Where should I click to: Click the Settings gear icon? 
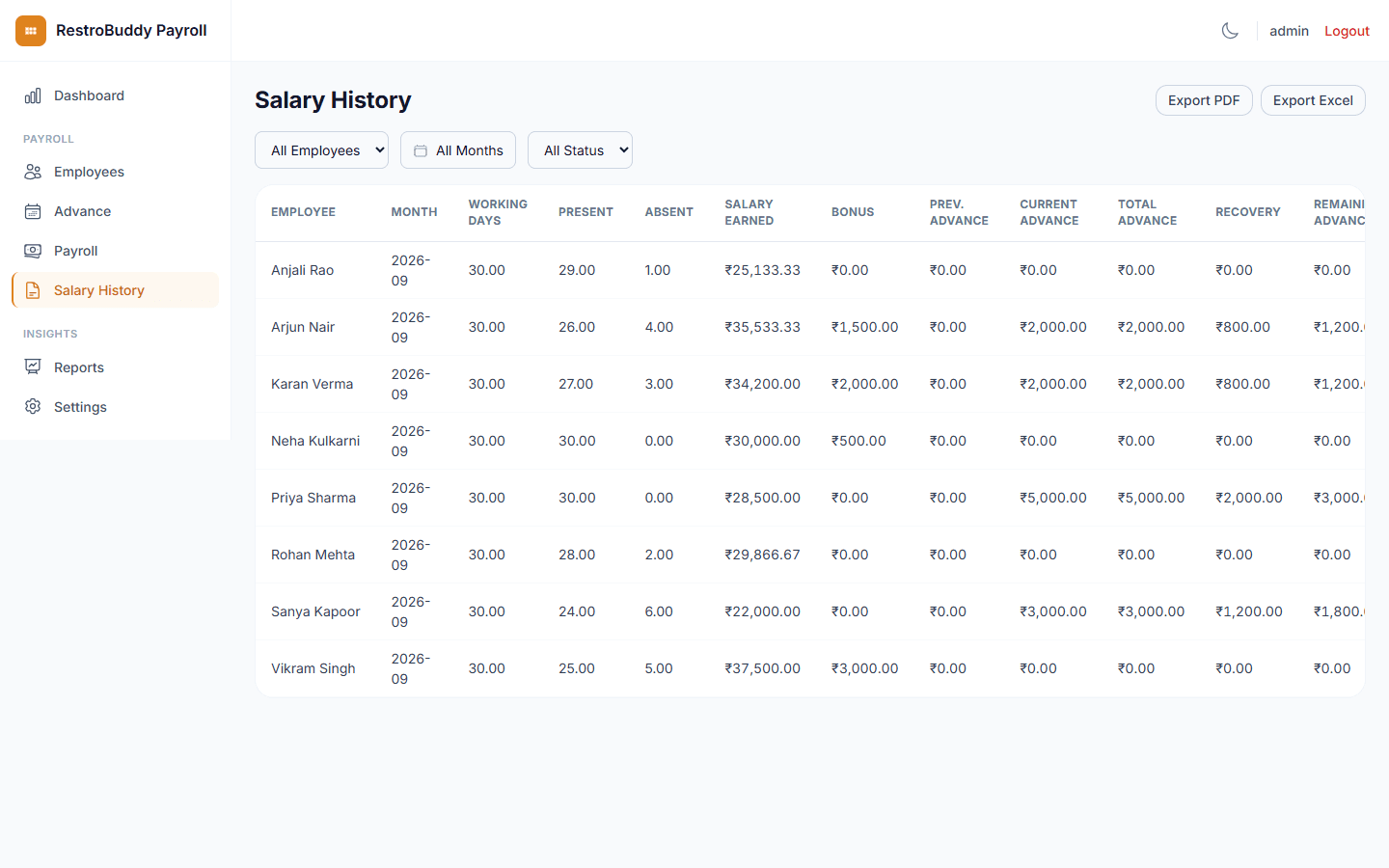(x=33, y=407)
